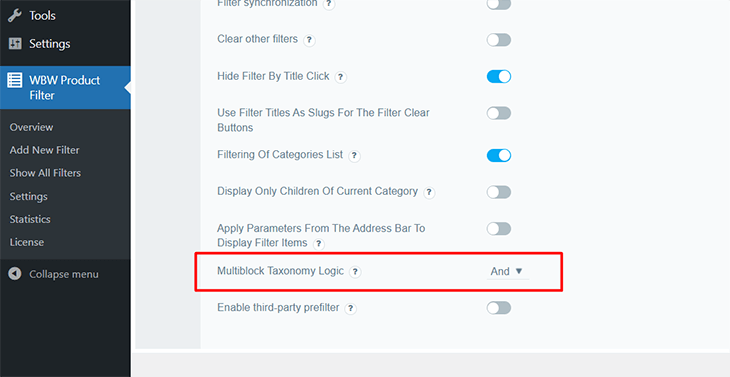Click help icon next to Display Only Children
Screen dimensions: 730x377
click(x=429, y=192)
